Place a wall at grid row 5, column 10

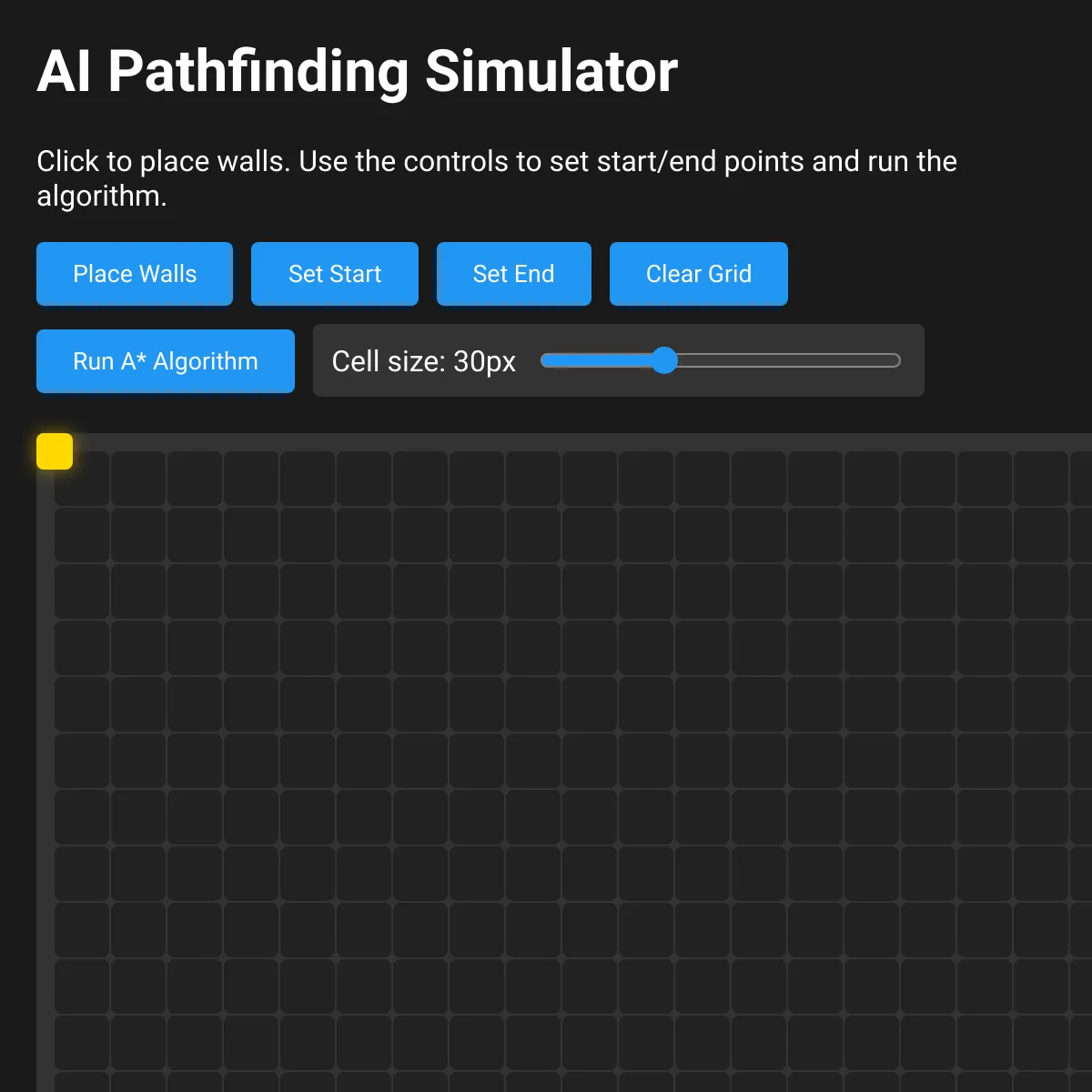590,704
